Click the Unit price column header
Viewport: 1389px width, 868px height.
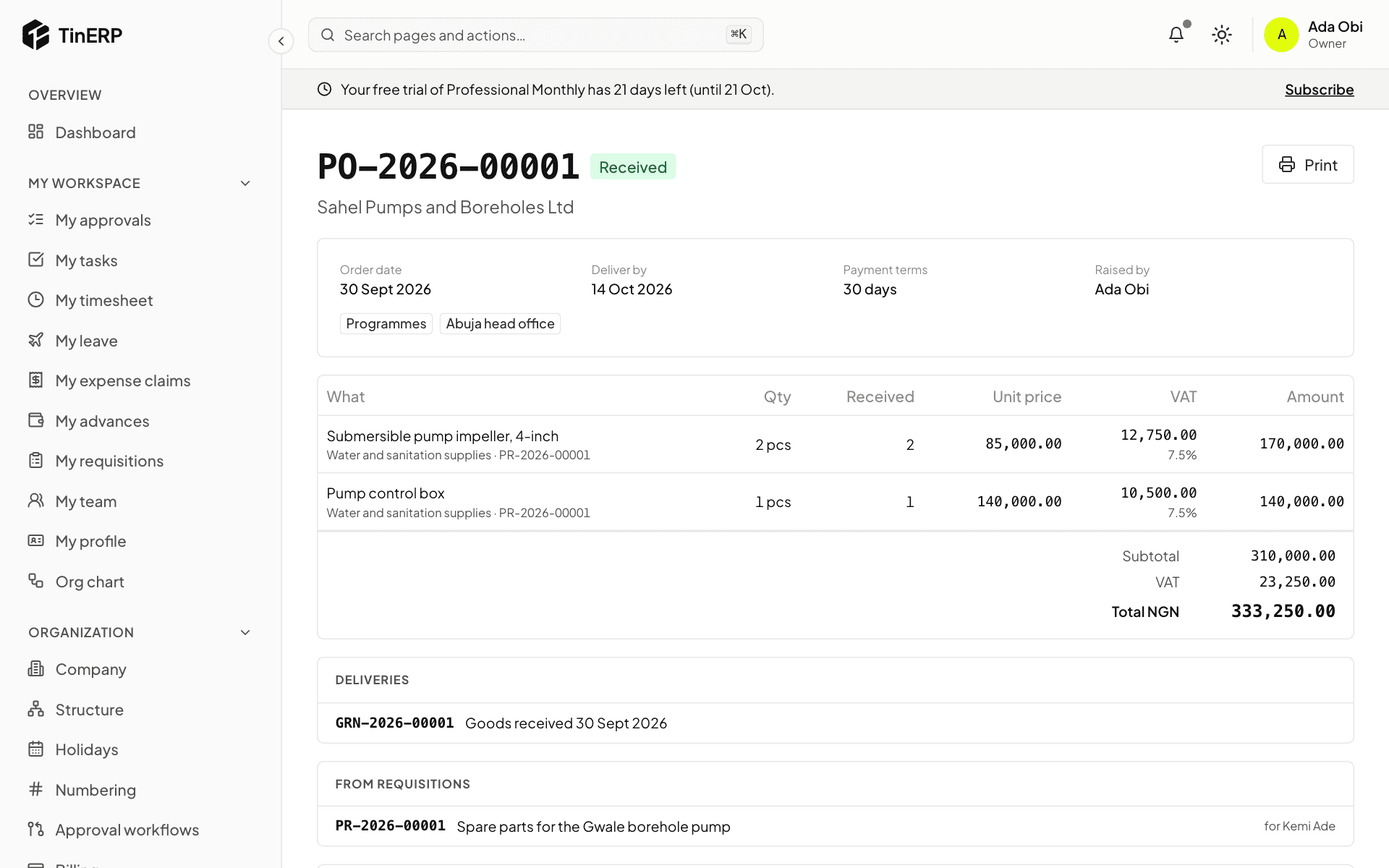(1027, 396)
